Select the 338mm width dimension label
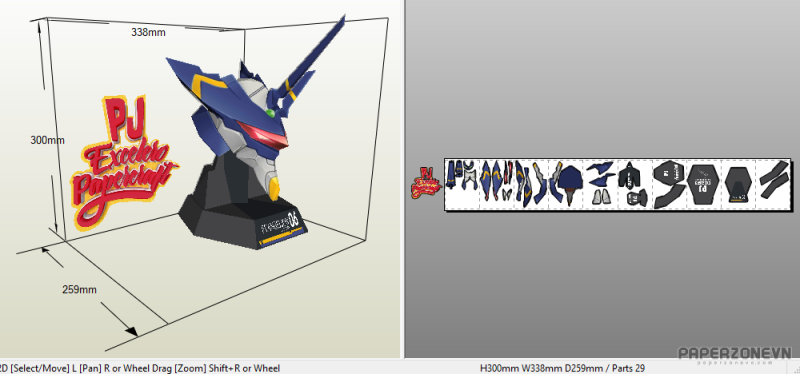Viewport: 800px width, 374px height. point(148,32)
